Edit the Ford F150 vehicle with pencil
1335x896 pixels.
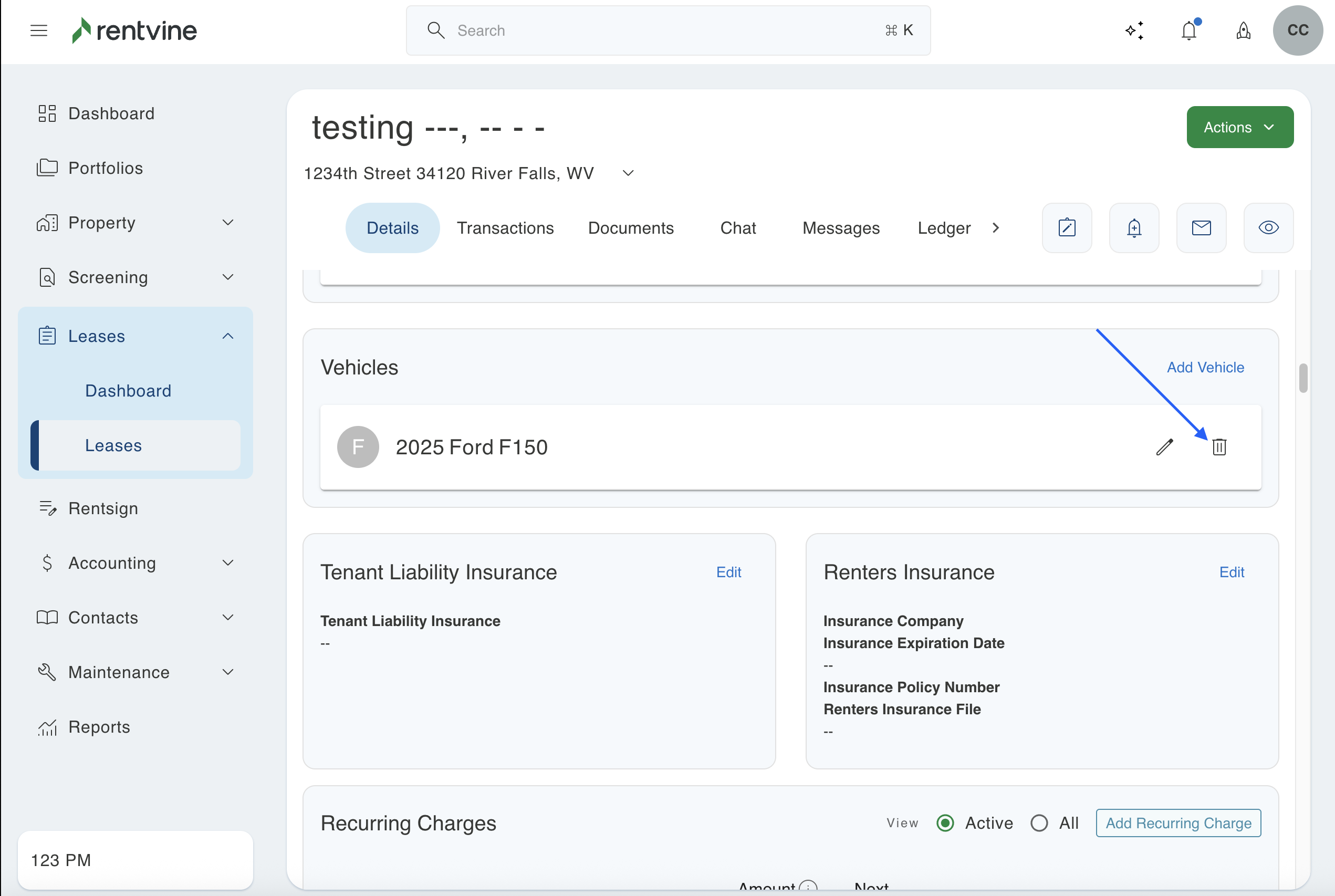point(1164,447)
